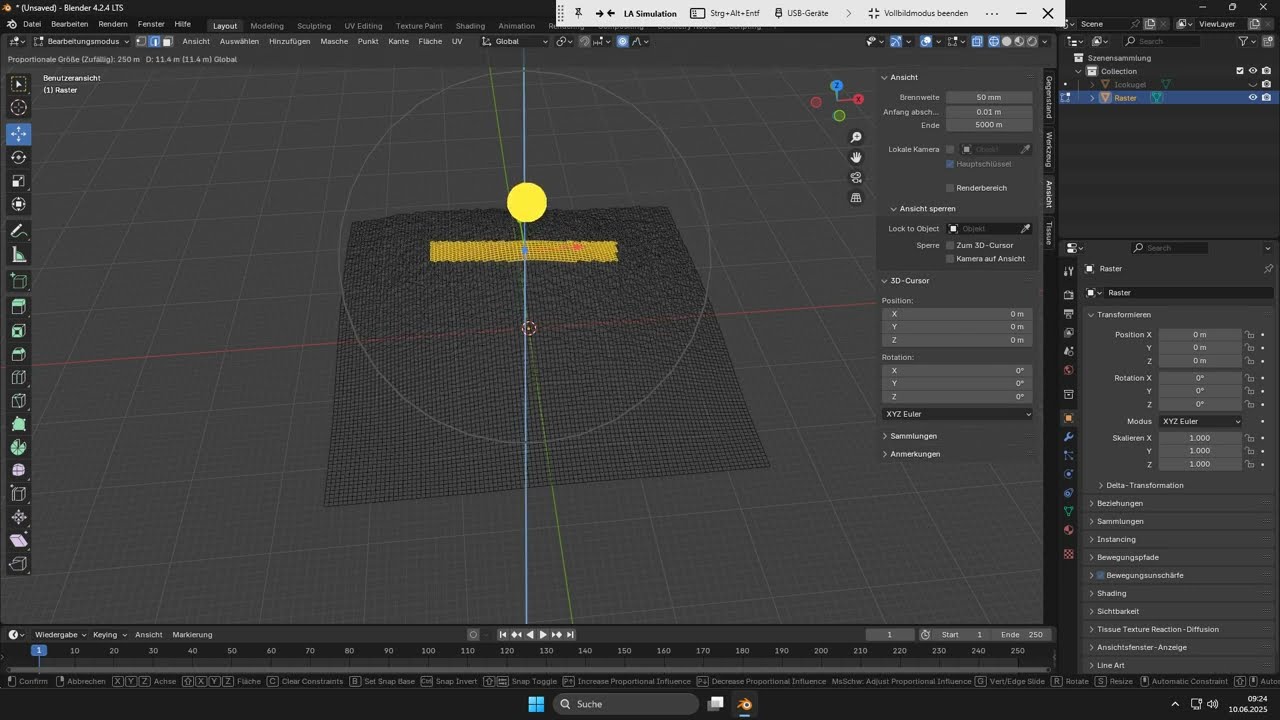Viewport: 1280px width, 720px height.
Task: Expand the Beziehungen panel
Action: [1119, 503]
